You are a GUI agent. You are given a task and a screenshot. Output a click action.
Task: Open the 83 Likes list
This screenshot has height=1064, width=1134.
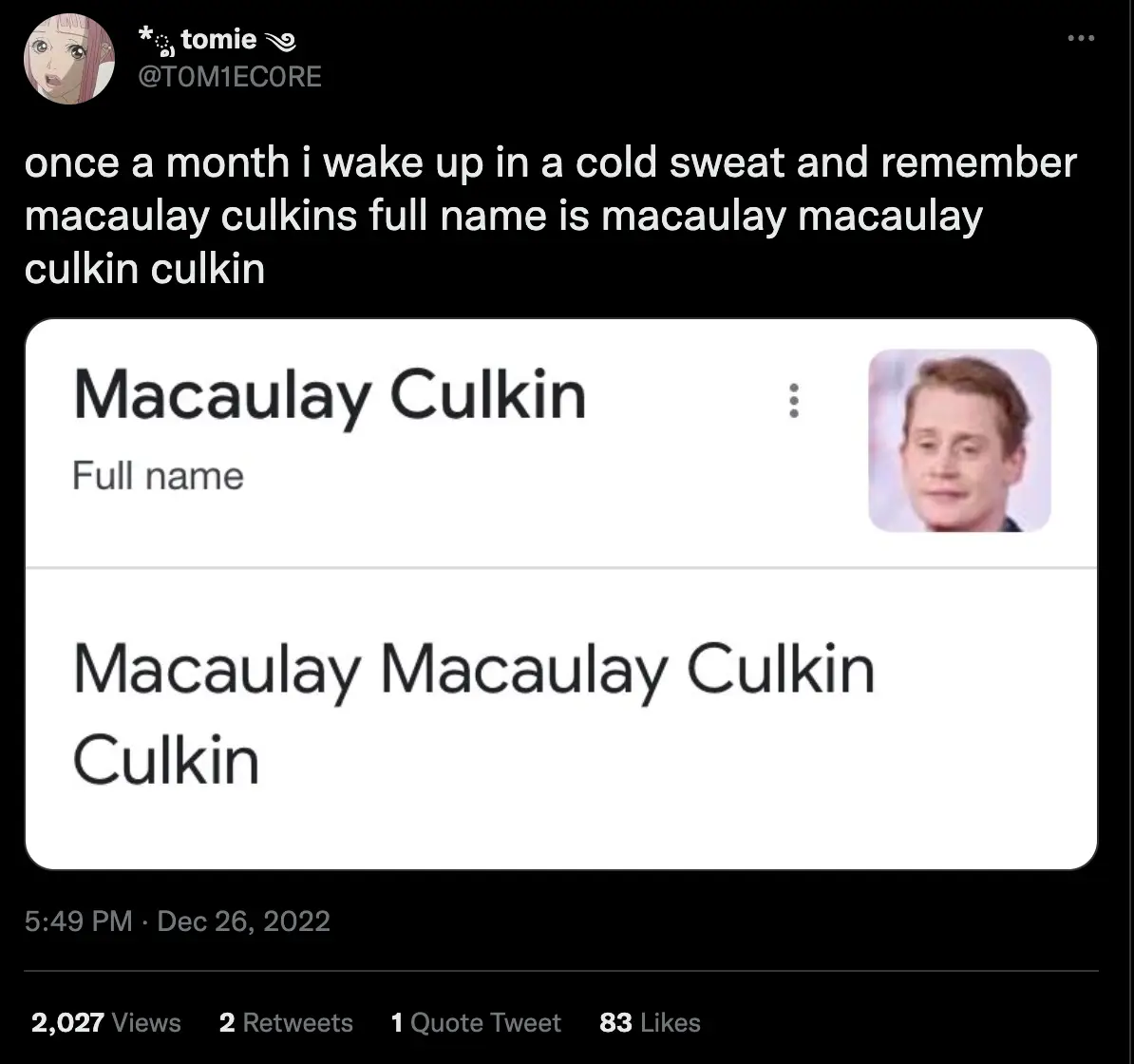click(650, 1022)
